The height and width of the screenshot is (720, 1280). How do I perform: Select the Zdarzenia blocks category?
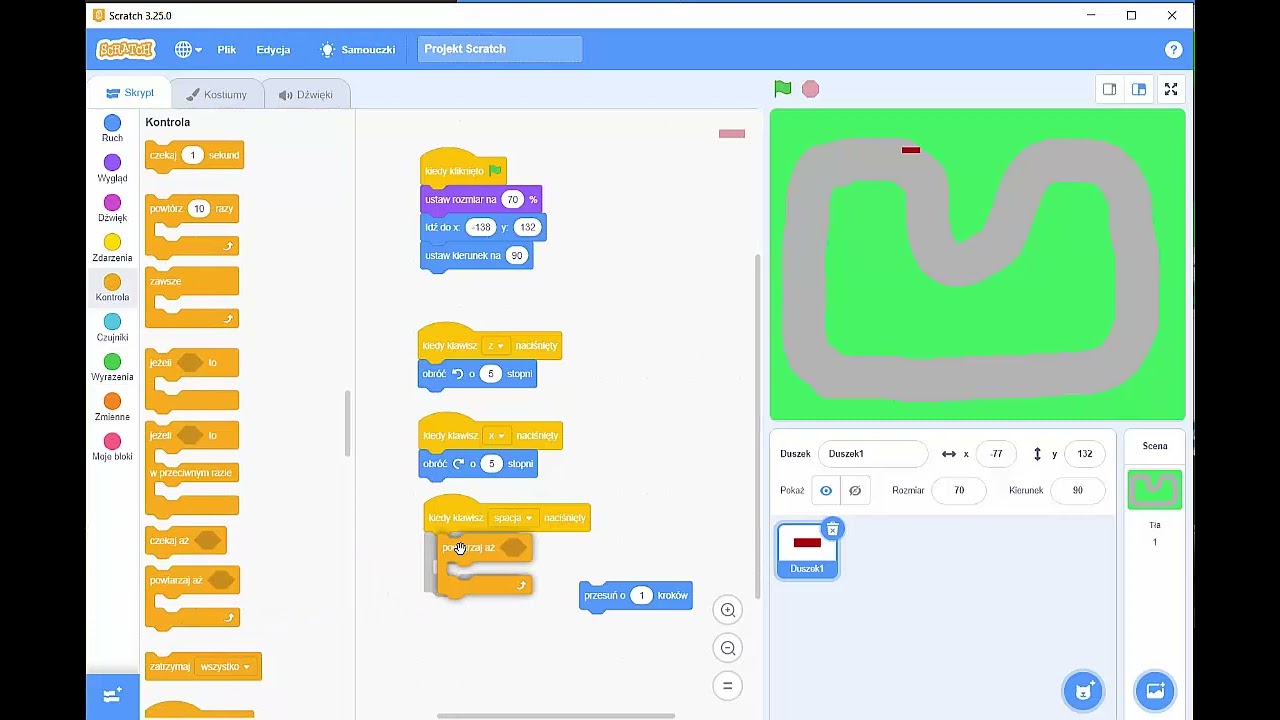click(112, 249)
